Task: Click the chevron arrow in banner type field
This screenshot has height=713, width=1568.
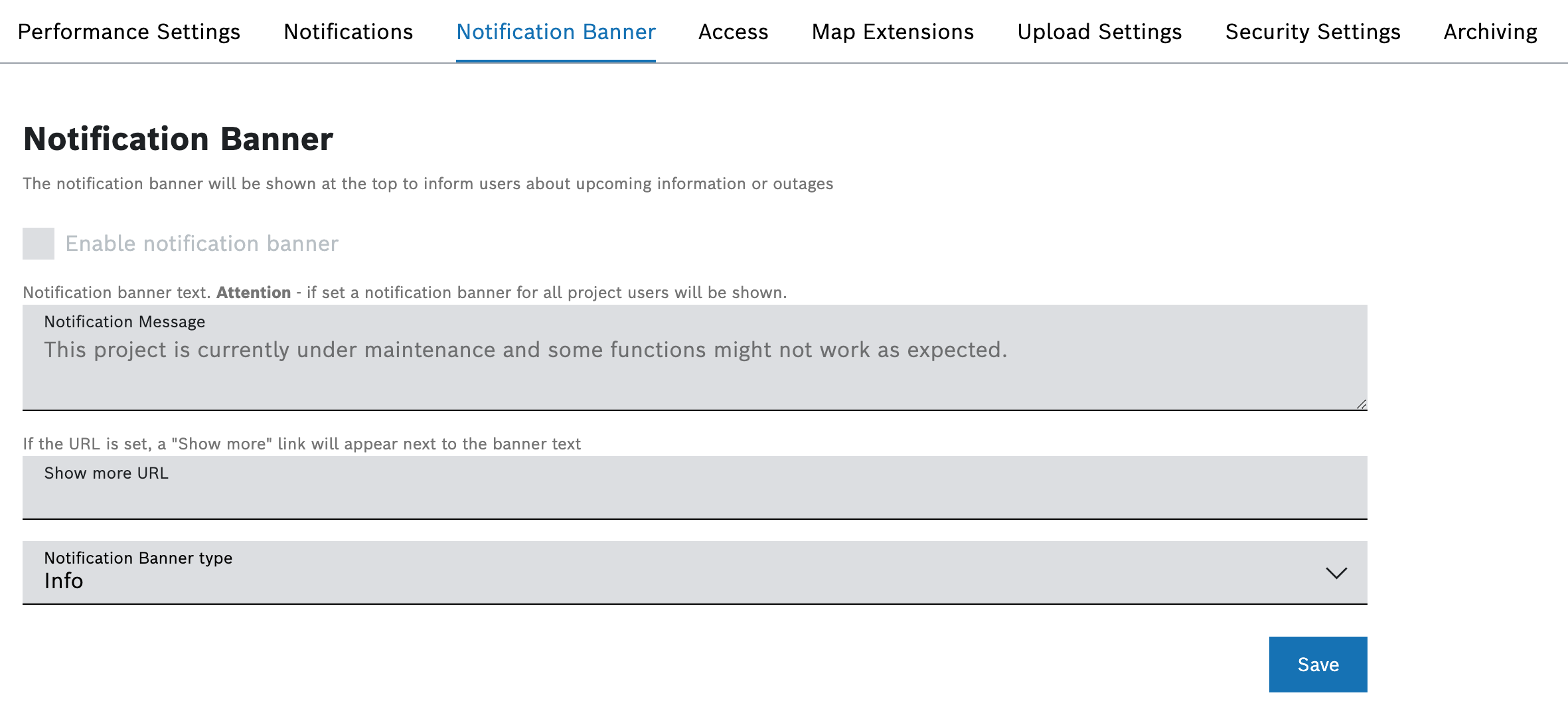Action: pyautogui.click(x=1336, y=573)
